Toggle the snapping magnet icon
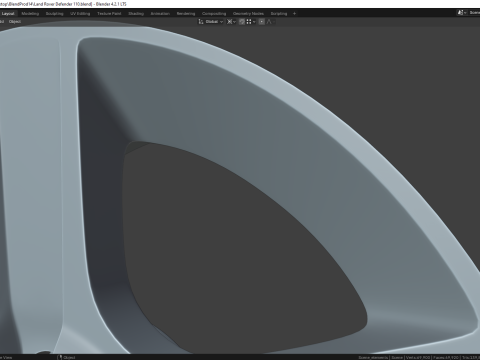This screenshot has width=480, height=360. tap(242, 22)
